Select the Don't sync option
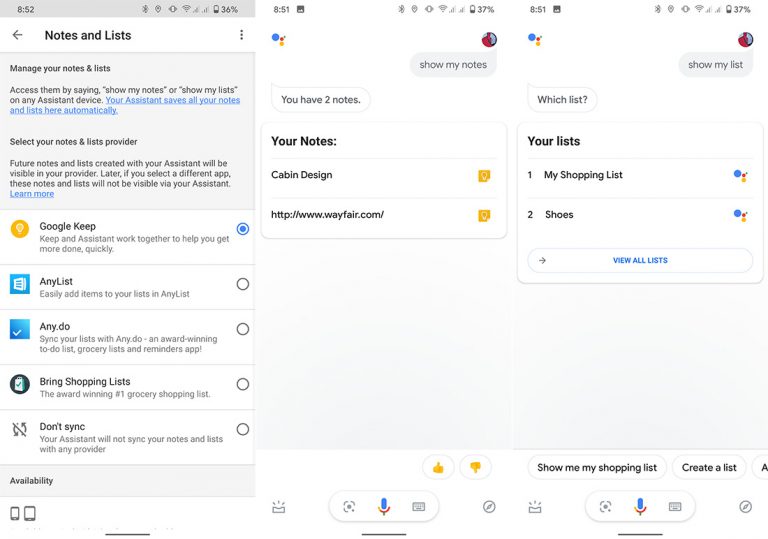The image size is (768, 539). pyautogui.click(x=127, y=438)
